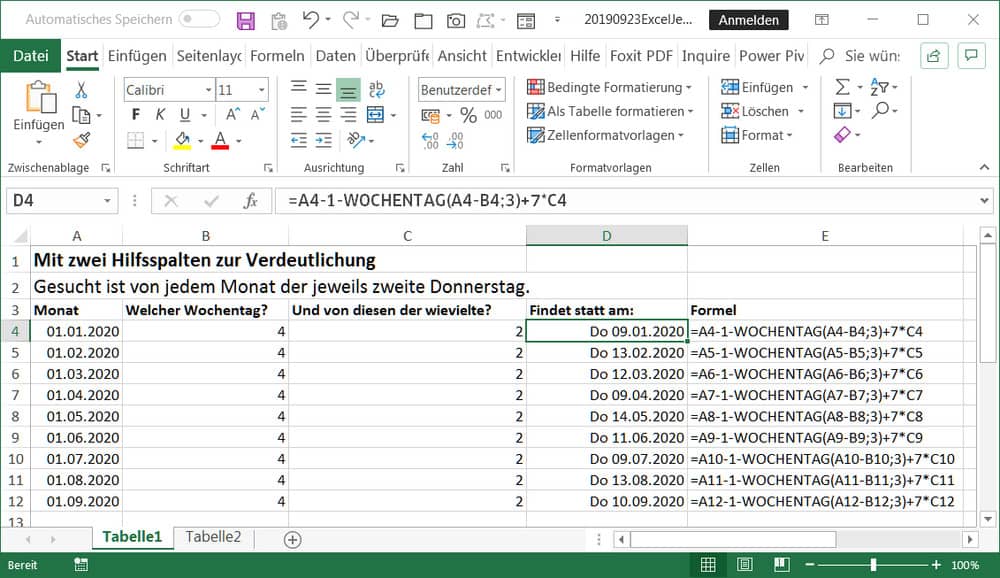This screenshot has width=1000, height=578.
Task: Toggle the Automatisches Speichern switch
Action: (199, 20)
